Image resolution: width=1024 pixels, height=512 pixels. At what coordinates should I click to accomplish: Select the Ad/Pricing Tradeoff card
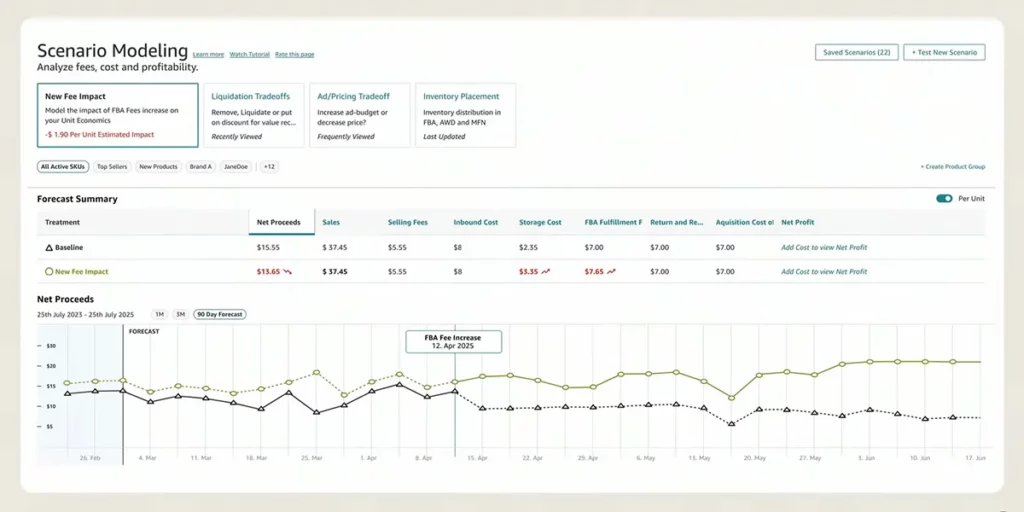tap(359, 115)
